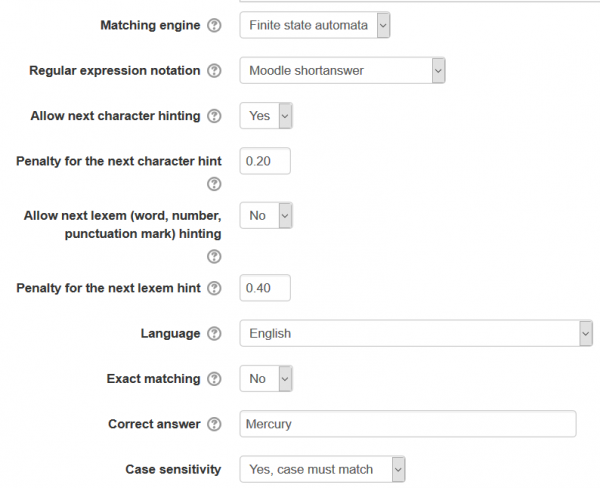Viewport: 600px width, 488px height.
Task: Open the Matching engine dropdown
Action: pyautogui.click(x=314, y=25)
